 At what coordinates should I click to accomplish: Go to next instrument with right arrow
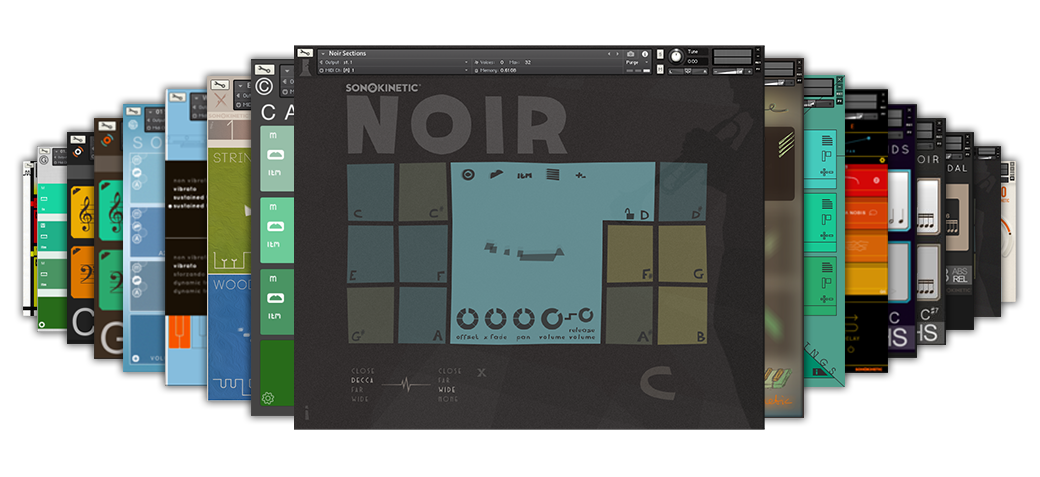click(618, 54)
